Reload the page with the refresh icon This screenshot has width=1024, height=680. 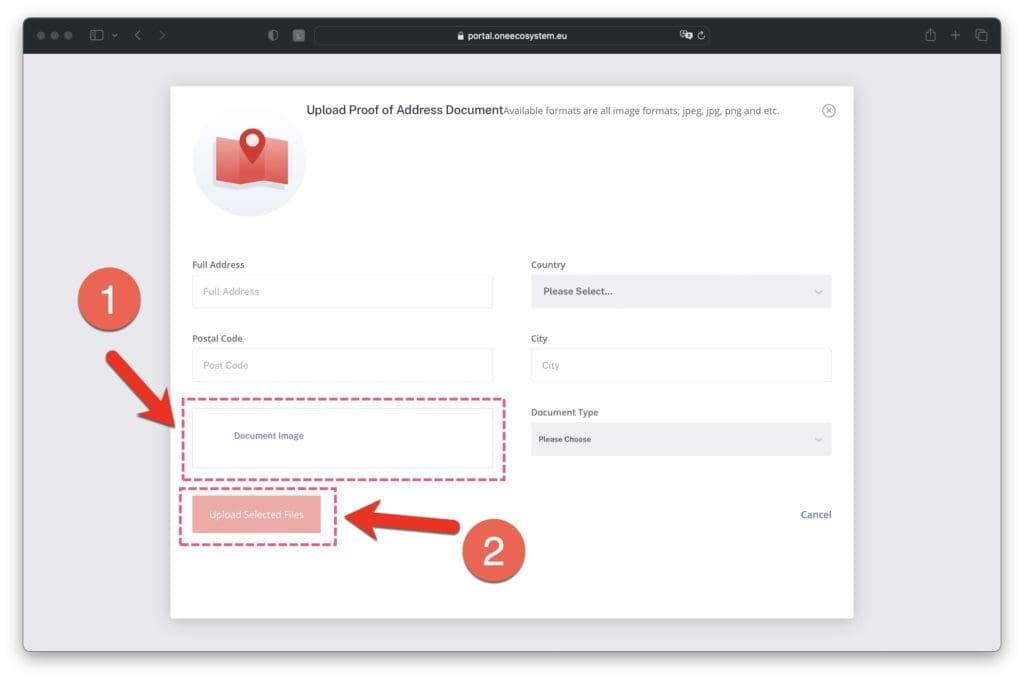(x=702, y=35)
